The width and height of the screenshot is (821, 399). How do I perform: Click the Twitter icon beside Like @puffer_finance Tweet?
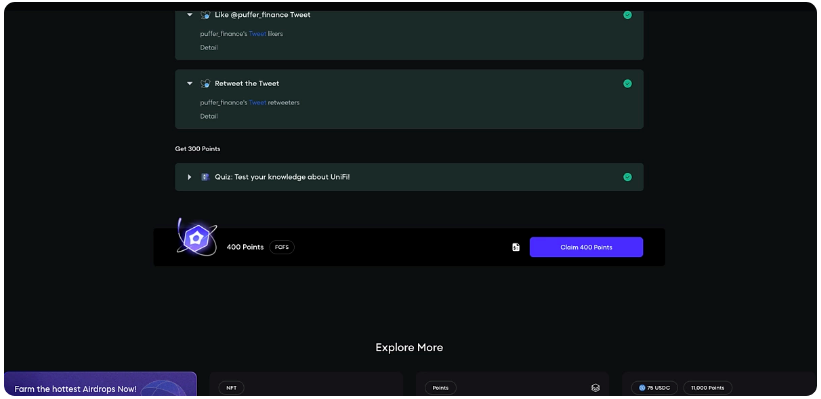click(x=205, y=15)
